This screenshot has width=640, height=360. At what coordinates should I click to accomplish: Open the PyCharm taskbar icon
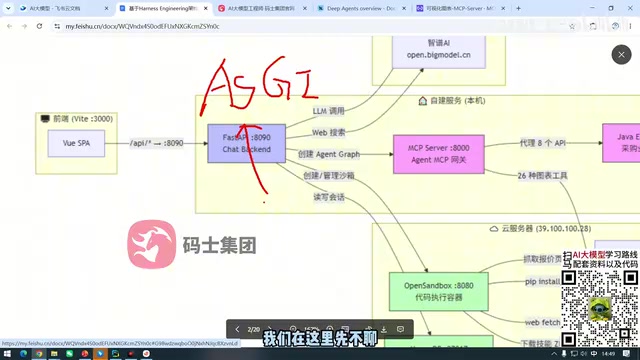(116, 353)
